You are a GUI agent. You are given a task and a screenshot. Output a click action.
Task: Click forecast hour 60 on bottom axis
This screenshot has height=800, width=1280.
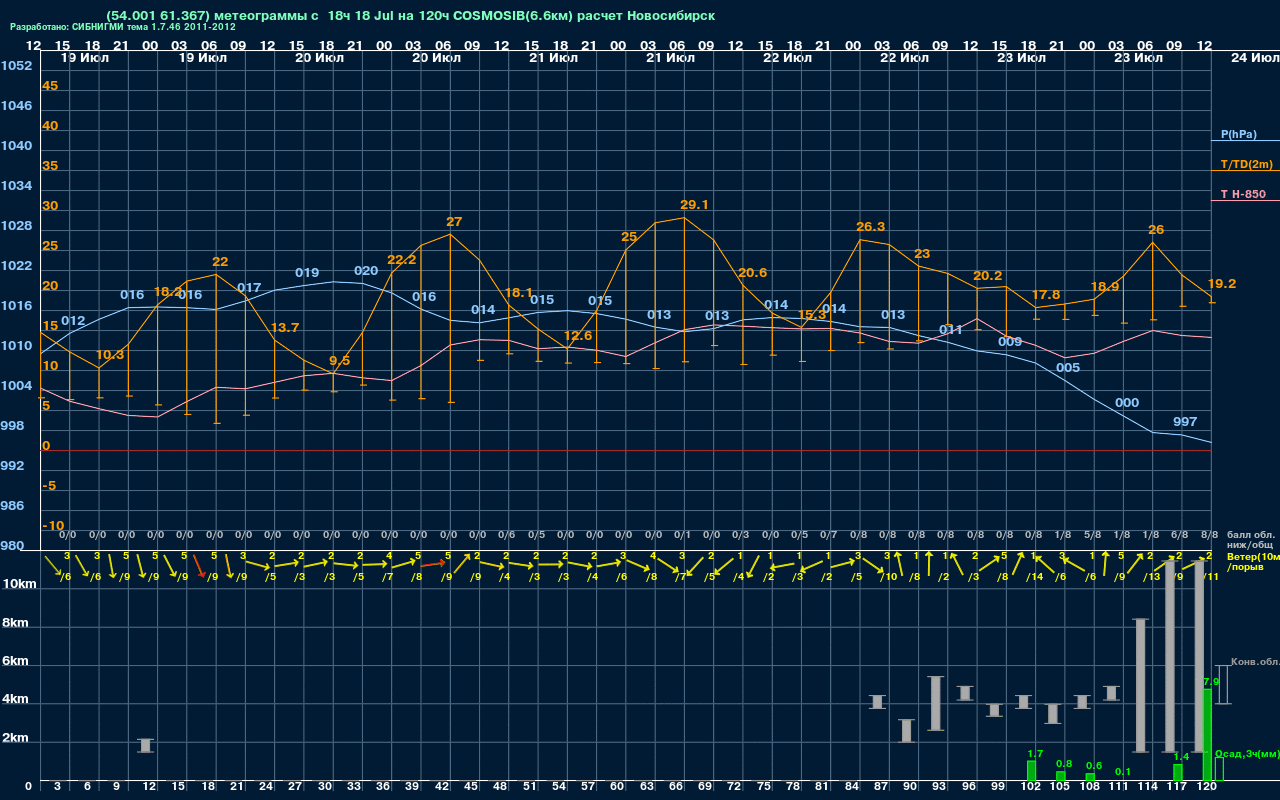pos(617,788)
